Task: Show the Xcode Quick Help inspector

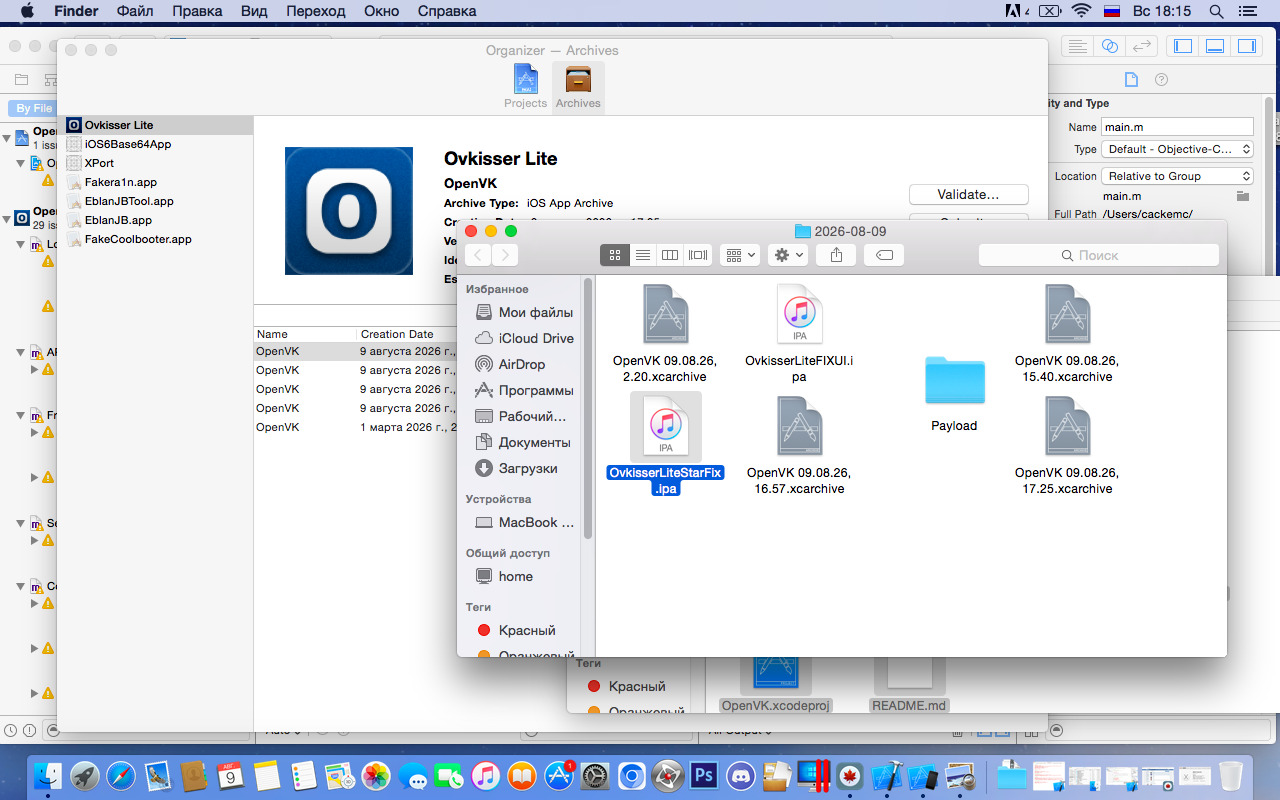Action: (1161, 80)
